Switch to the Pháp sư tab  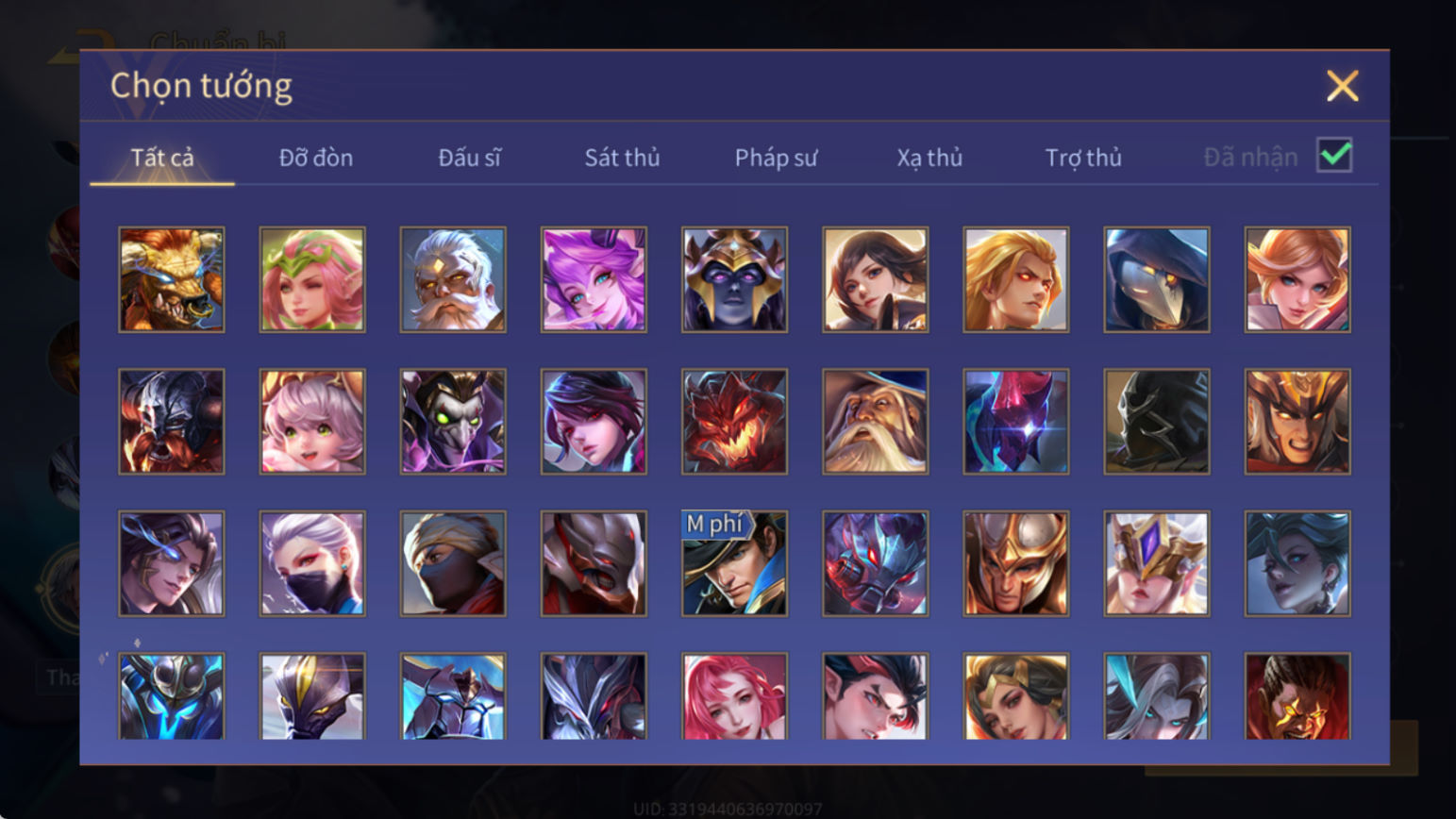(776, 158)
